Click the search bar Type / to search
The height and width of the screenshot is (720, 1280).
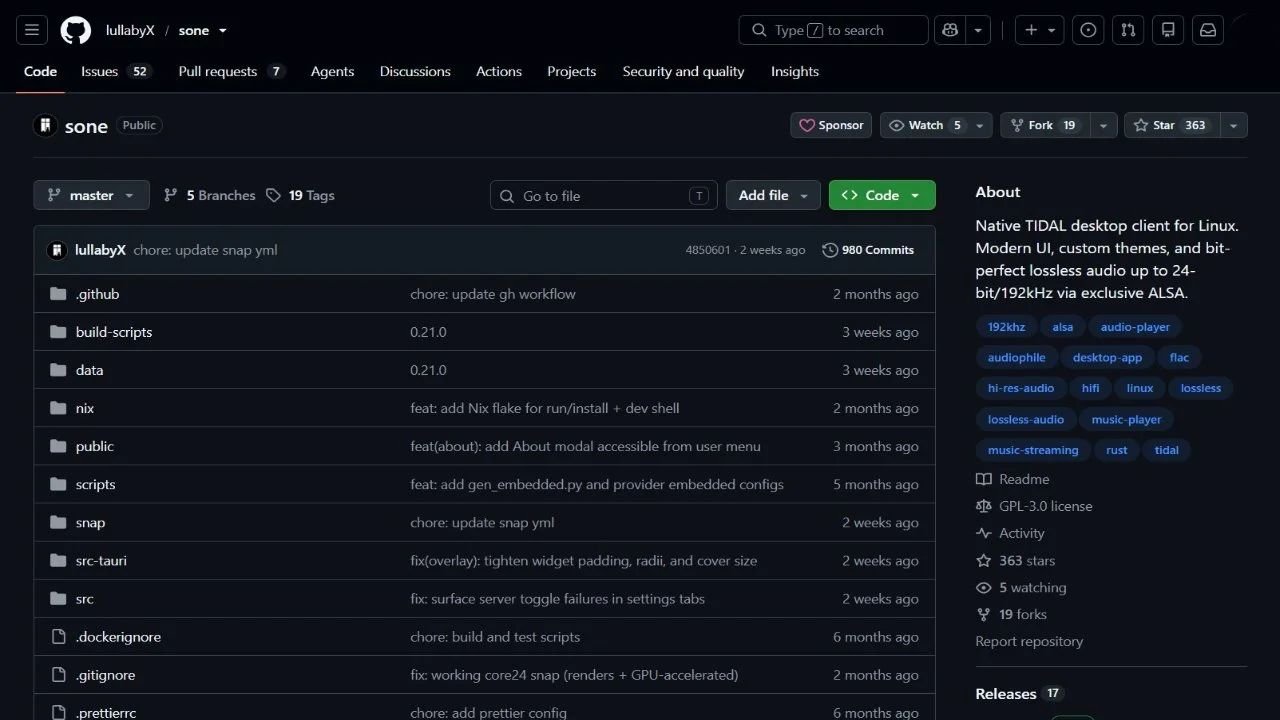(x=834, y=30)
